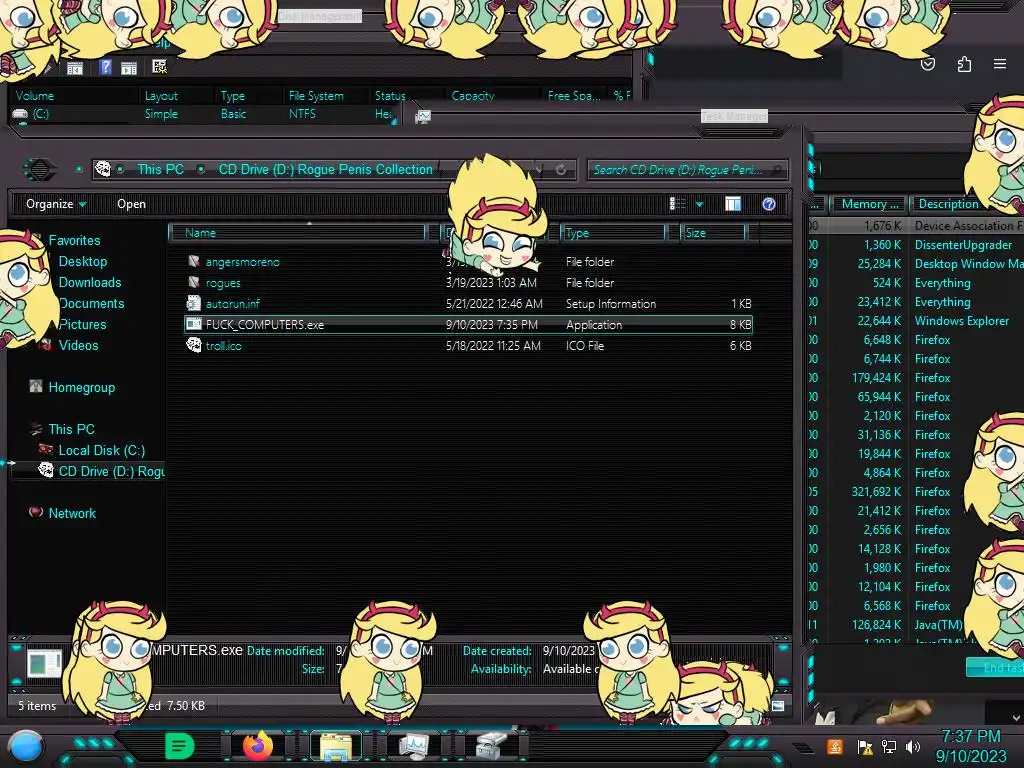This screenshot has height=768, width=1024.
Task: Switch to Disk Management on the taskbar
Action: tap(491, 746)
